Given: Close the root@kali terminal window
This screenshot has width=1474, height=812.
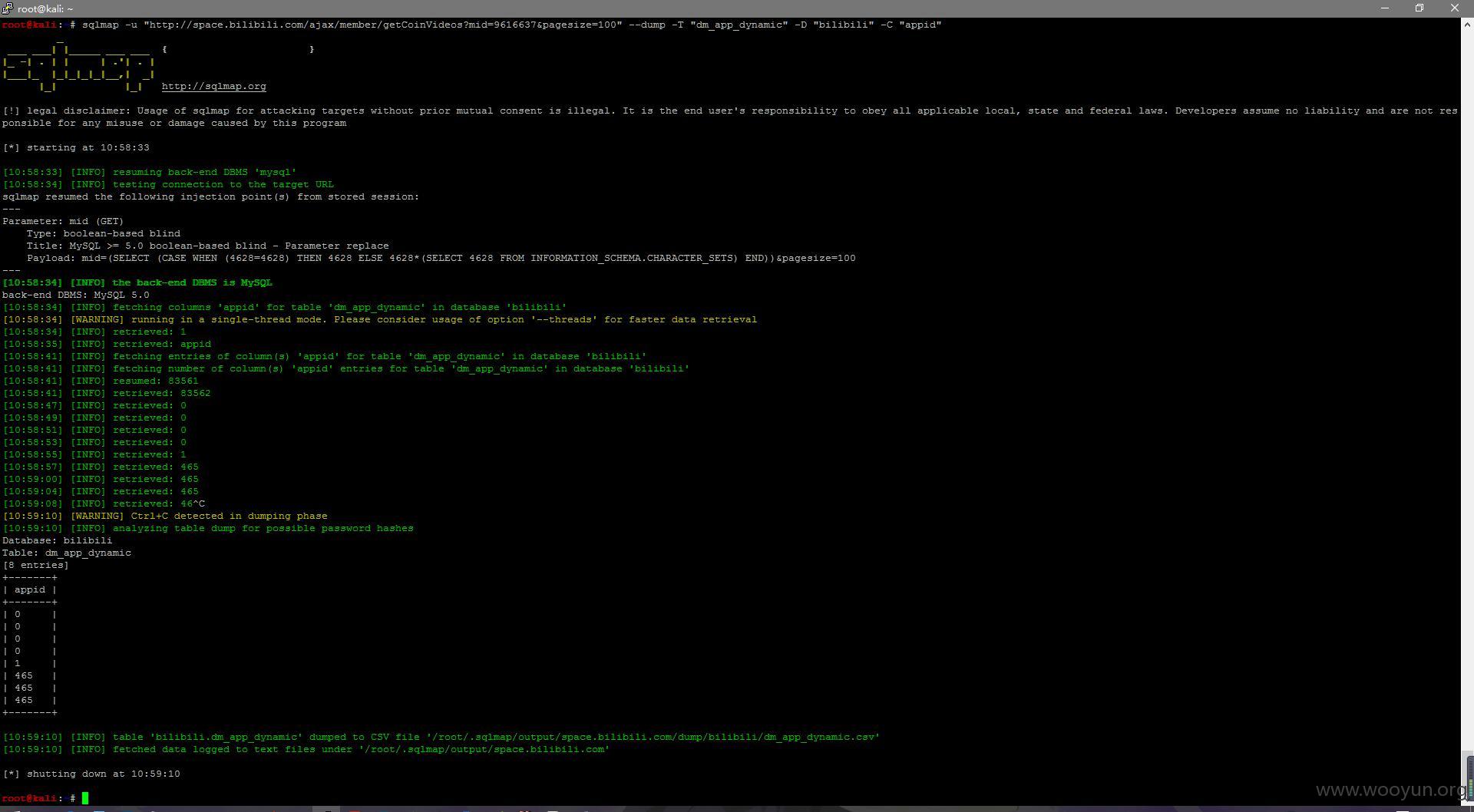Looking at the screenshot, I should click(x=1455, y=8).
